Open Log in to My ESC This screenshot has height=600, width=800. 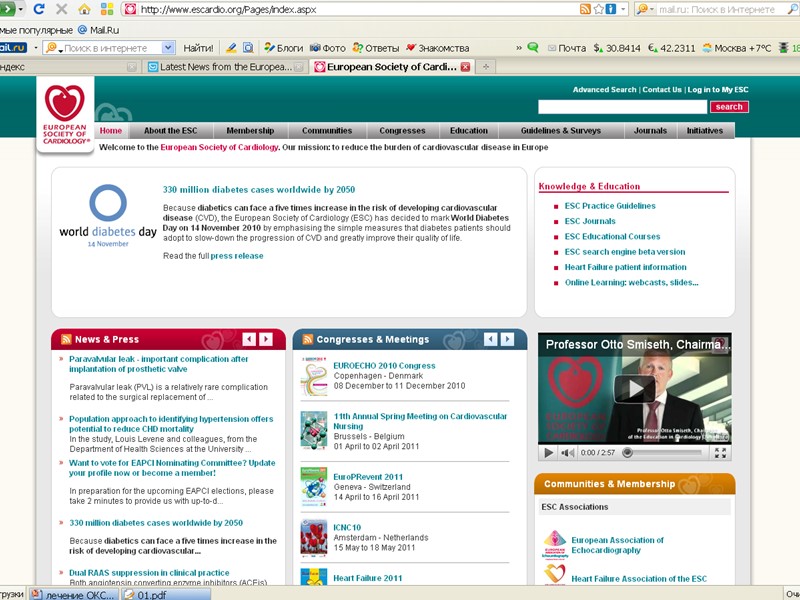(x=718, y=89)
